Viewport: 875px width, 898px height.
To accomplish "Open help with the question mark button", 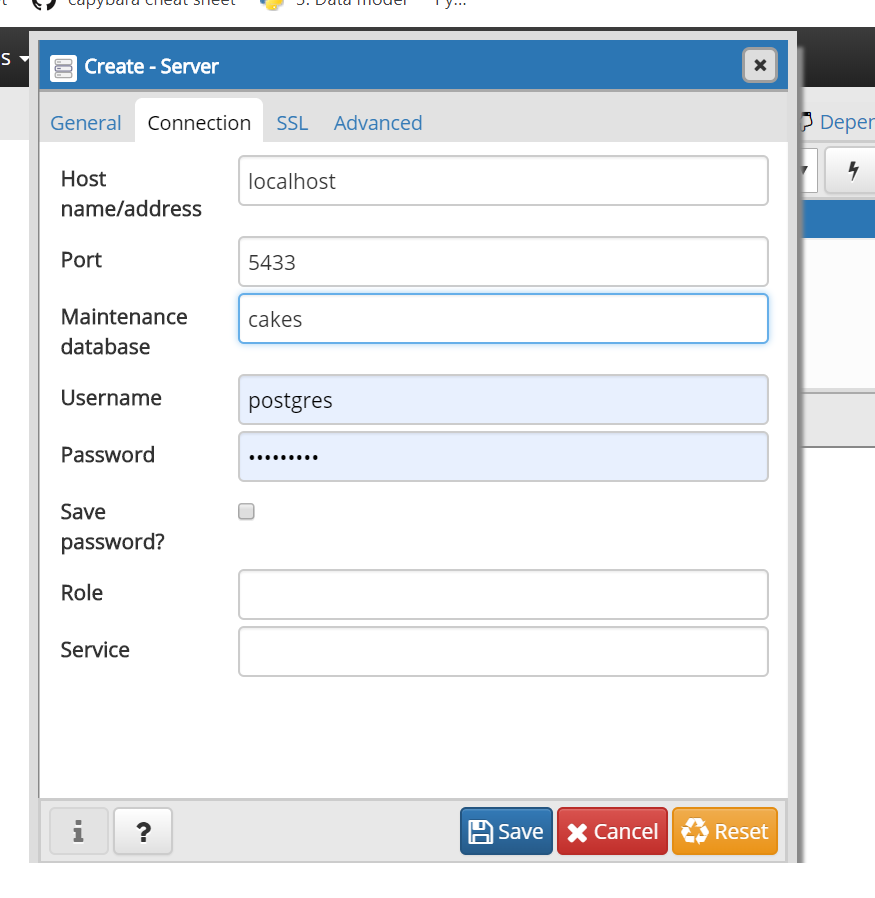I will pos(143,831).
